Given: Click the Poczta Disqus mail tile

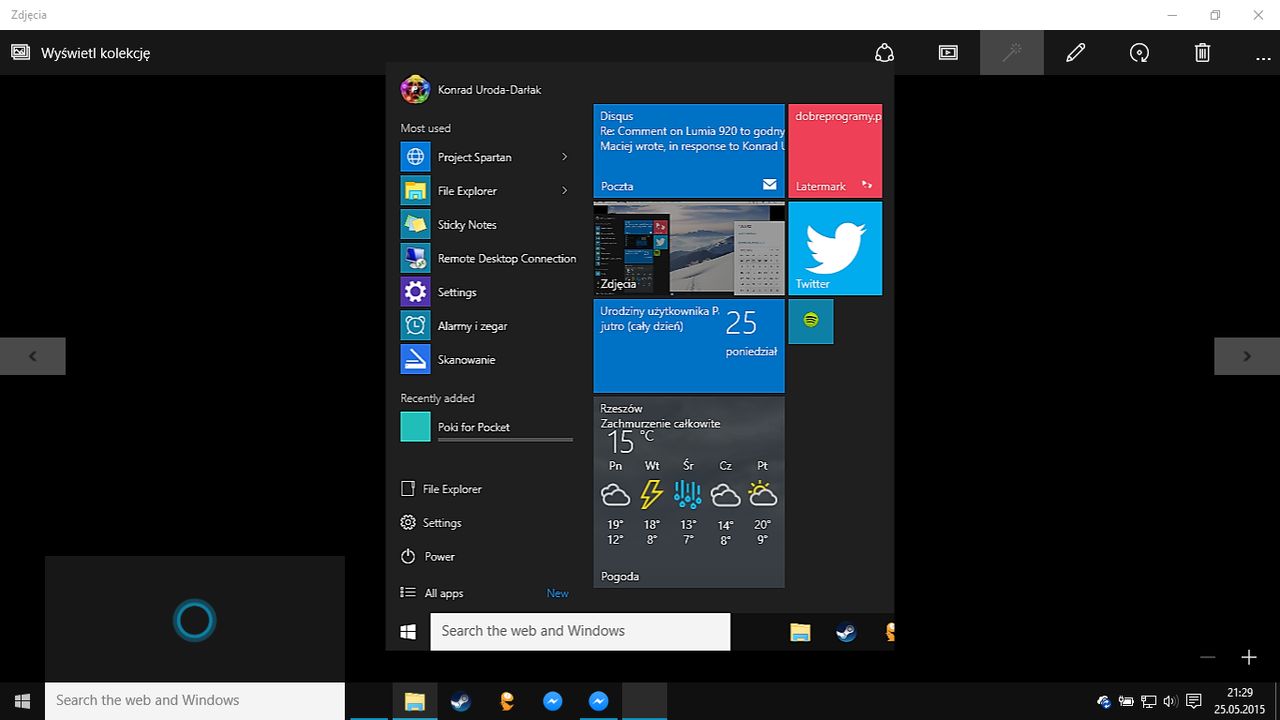Looking at the screenshot, I should point(689,151).
